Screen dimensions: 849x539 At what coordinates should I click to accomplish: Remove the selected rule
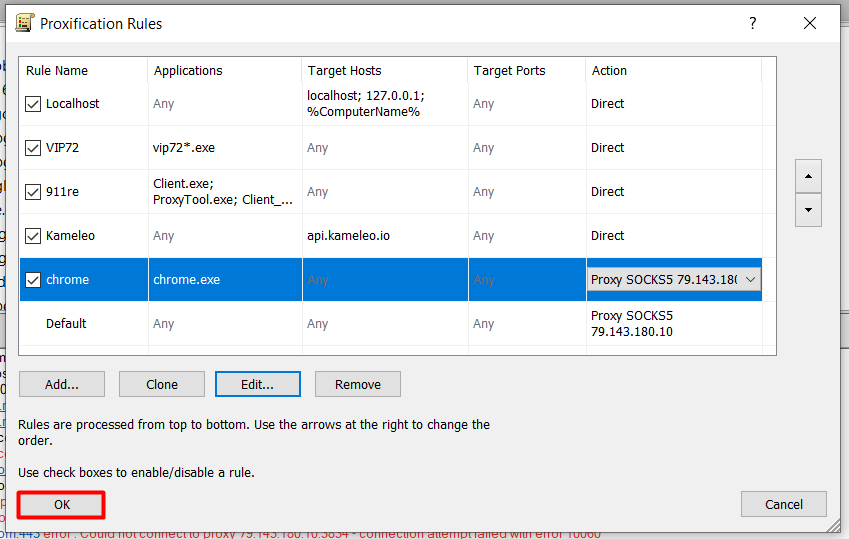358,384
